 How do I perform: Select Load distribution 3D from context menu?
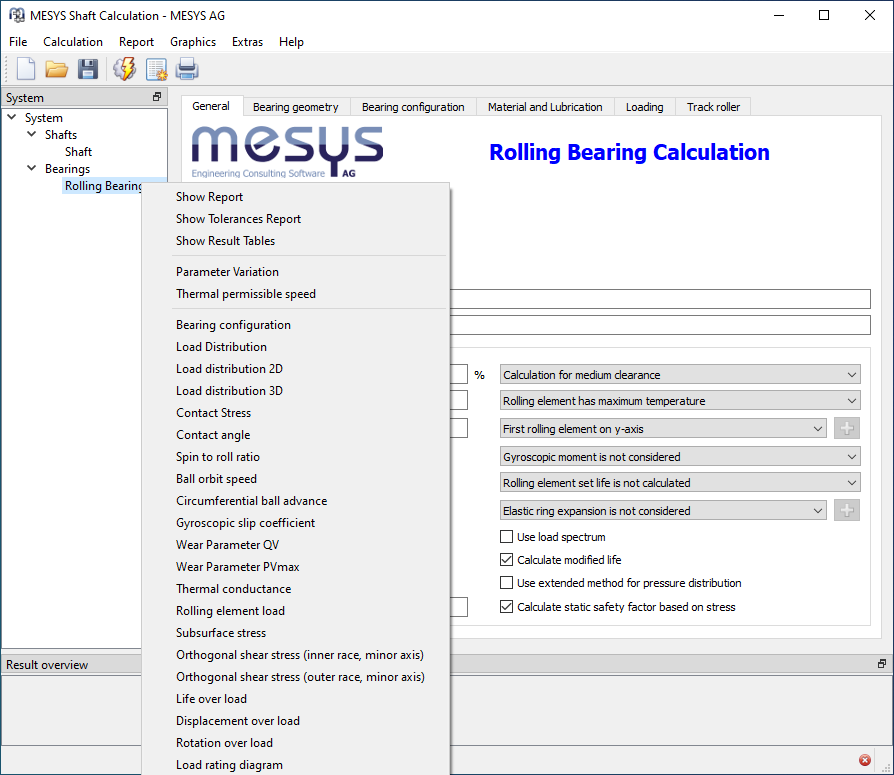tap(229, 391)
